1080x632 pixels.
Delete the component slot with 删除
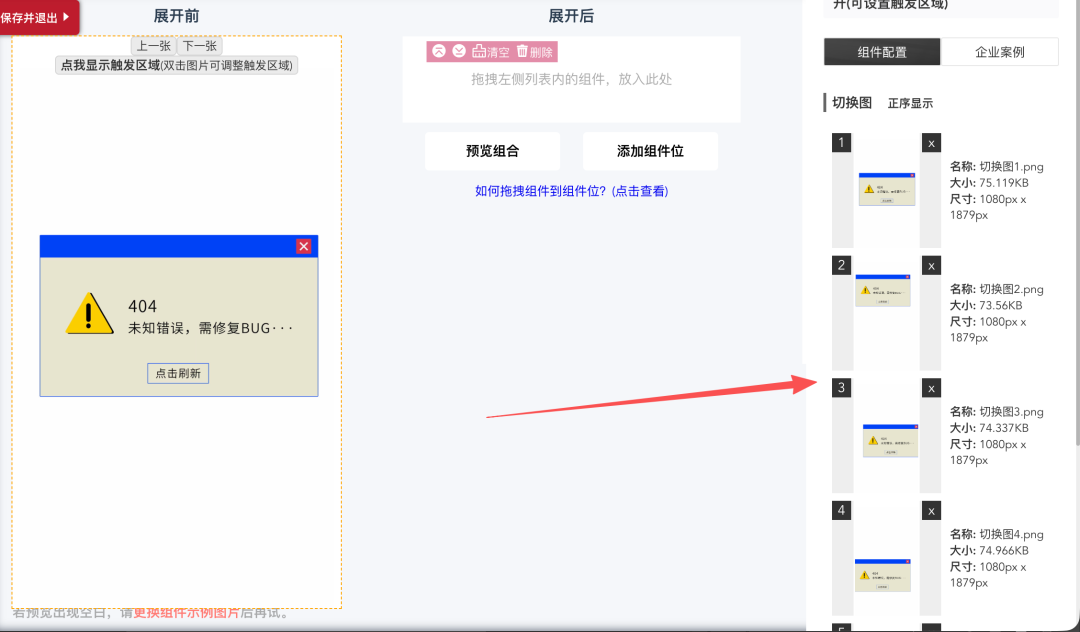pos(535,52)
